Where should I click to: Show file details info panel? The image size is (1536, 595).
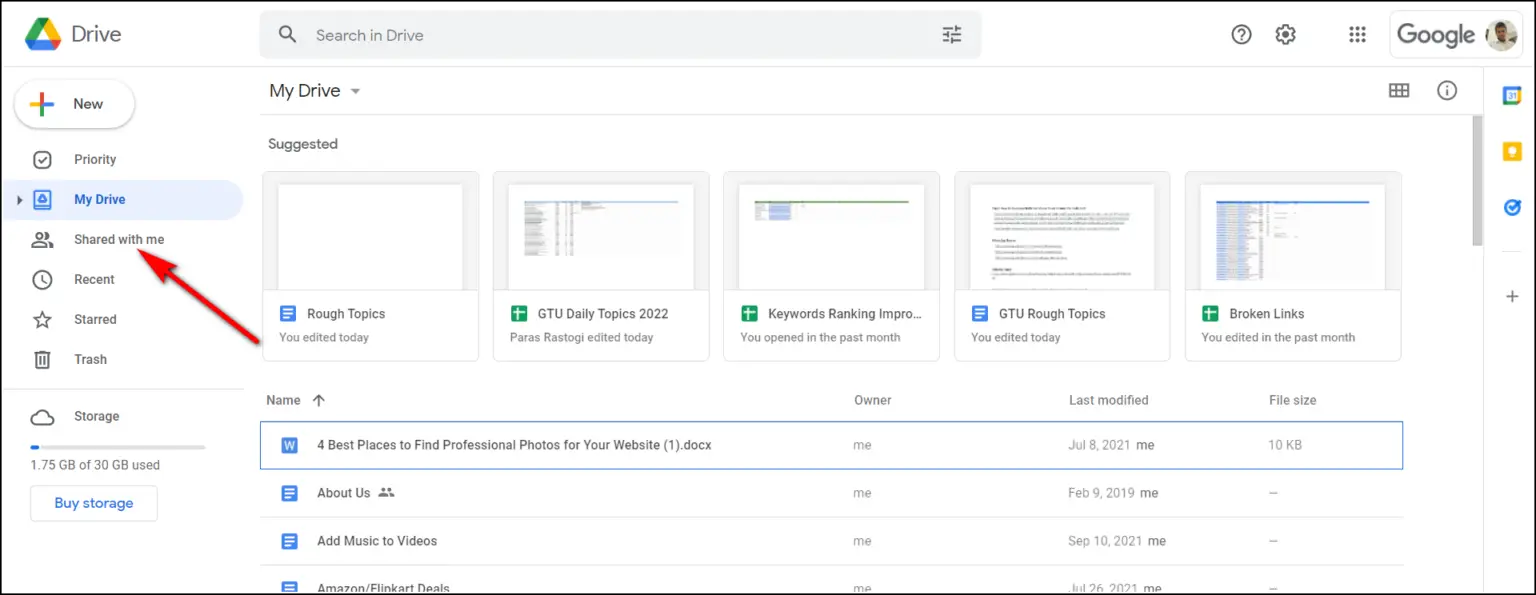[1446, 91]
